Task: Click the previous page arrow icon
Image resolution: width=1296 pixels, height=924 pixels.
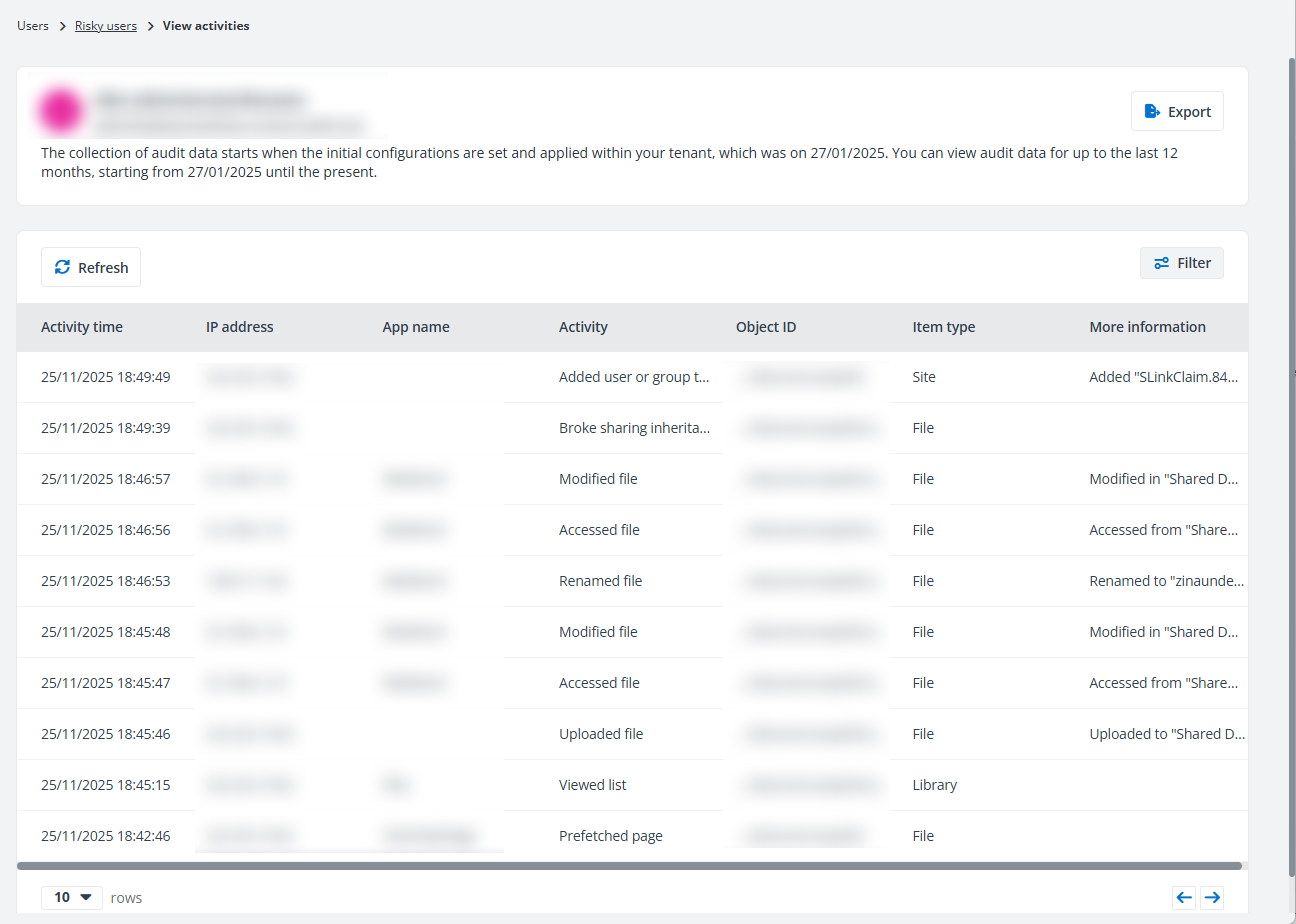Action: coord(1184,897)
